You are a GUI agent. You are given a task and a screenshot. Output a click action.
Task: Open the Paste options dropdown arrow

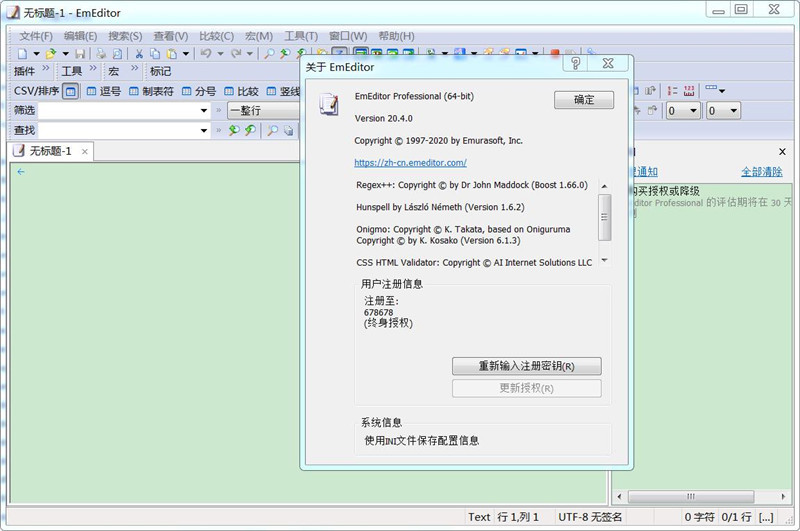[x=186, y=53]
